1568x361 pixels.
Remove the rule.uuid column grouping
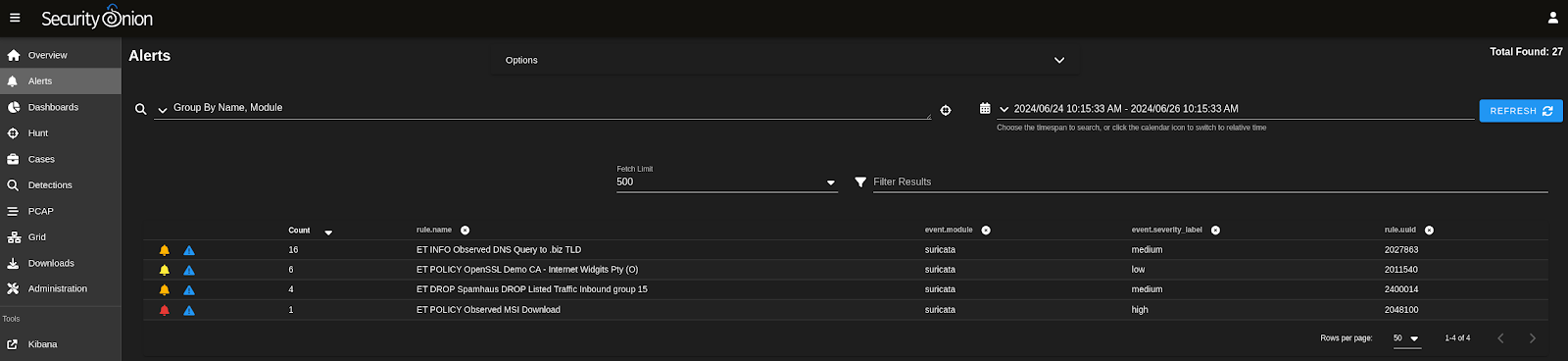point(1429,231)
